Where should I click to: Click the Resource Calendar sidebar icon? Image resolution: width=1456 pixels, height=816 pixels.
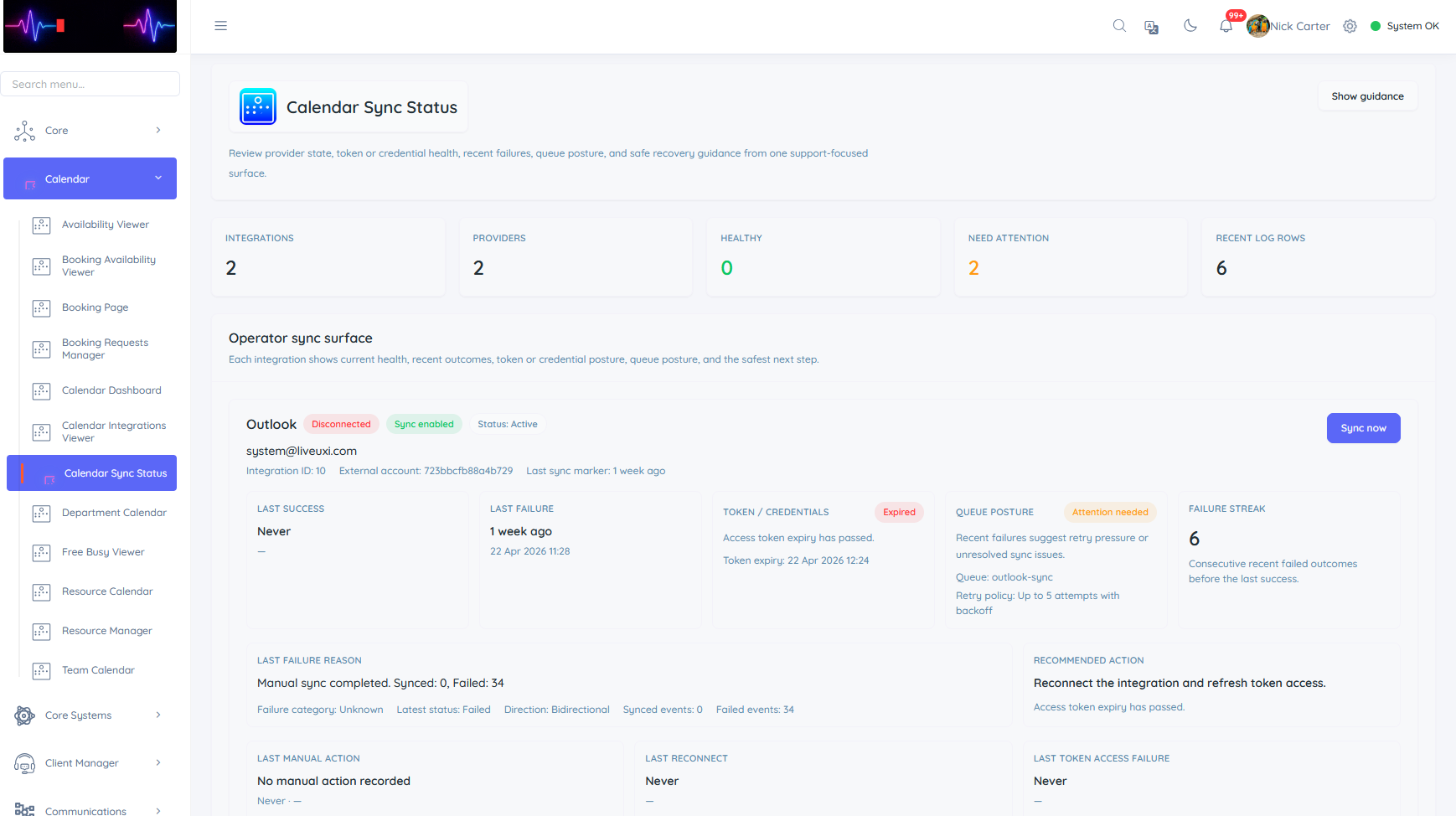point(41,591)
